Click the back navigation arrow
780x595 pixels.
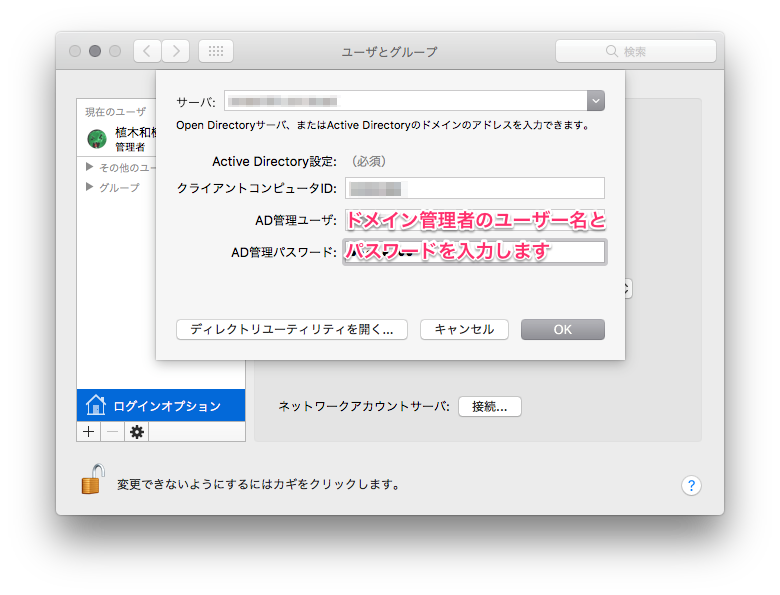tap(147, 51)
